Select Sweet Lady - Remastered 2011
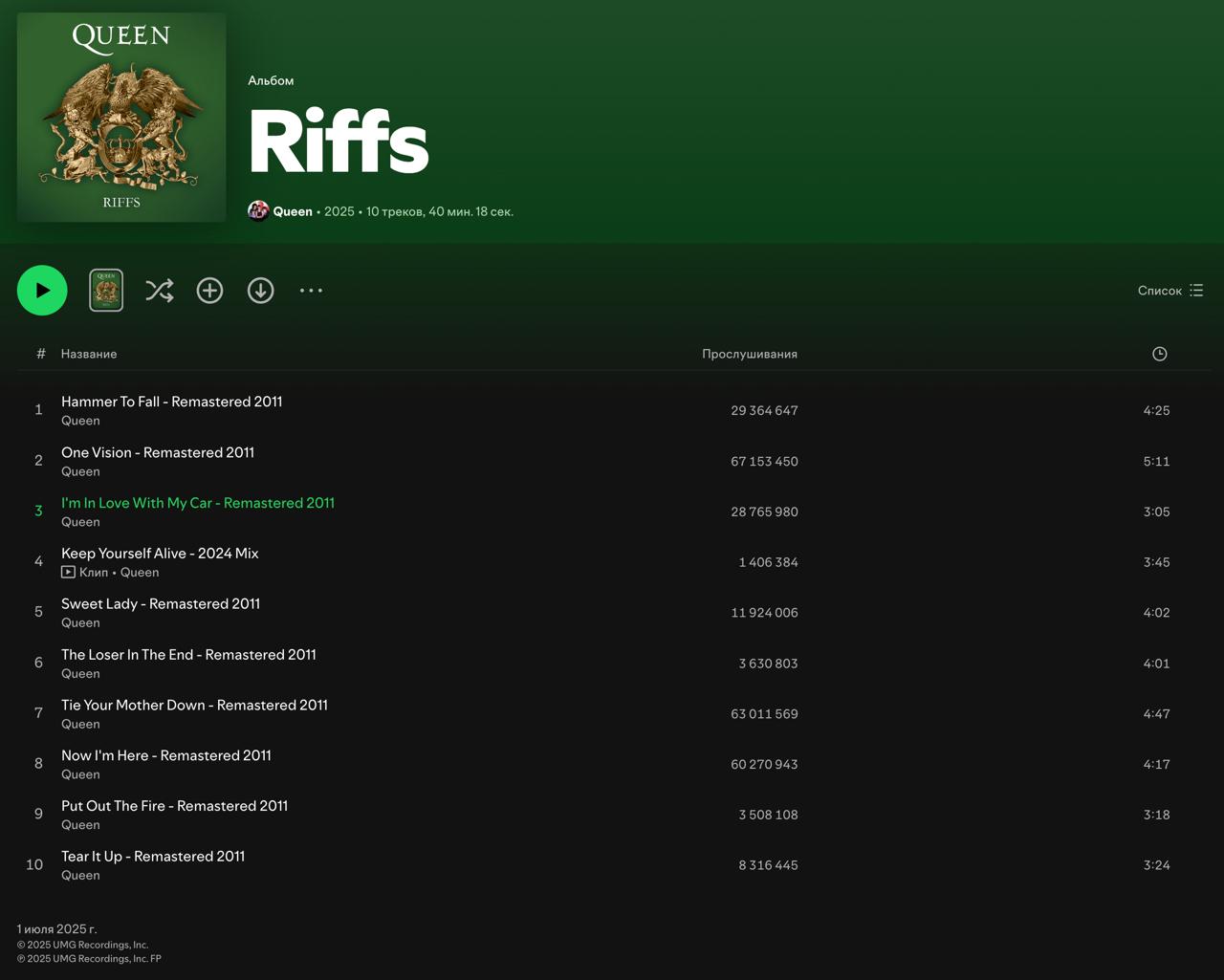This screenshot has height=980, width=1224. [161, 604]
